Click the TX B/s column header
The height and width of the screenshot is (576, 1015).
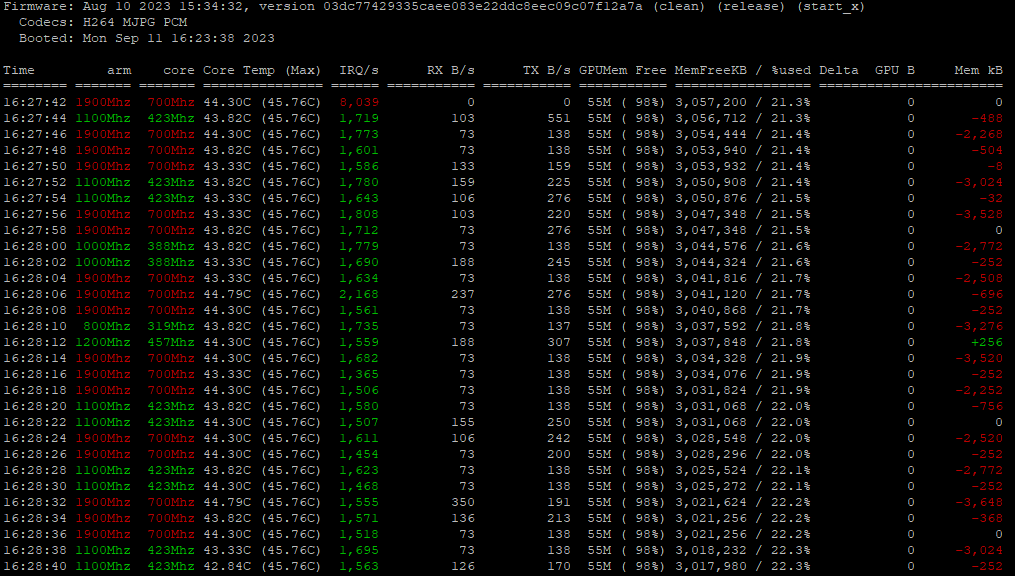point(546,71)
